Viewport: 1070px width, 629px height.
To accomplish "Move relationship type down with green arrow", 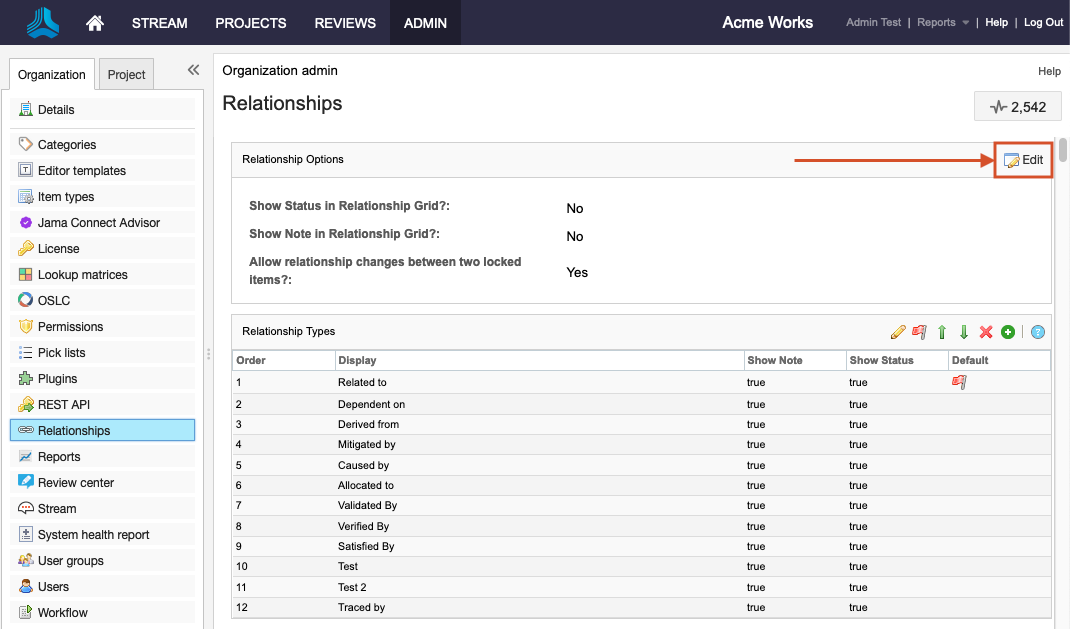I will [x=964, y=332].
